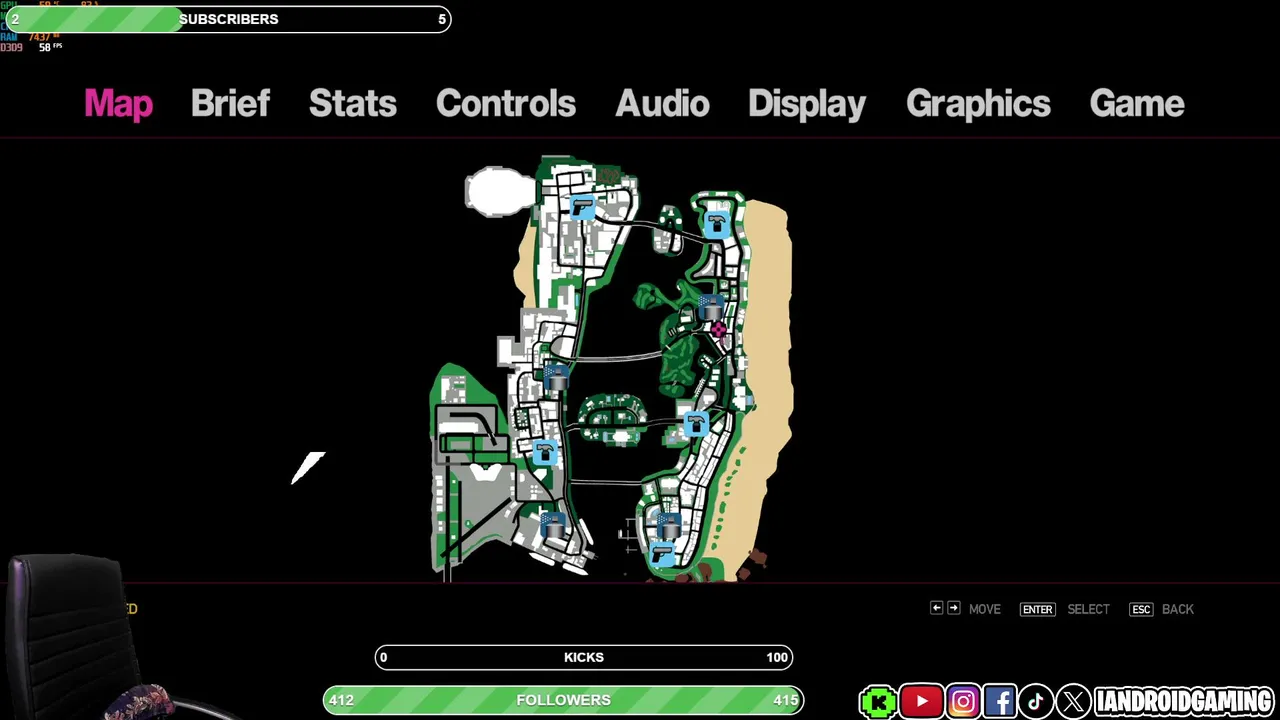This screenshot has width=1280, height=720.
Task: Open the Stats tab
Action: pyautogui.click(x=352, y=104)
